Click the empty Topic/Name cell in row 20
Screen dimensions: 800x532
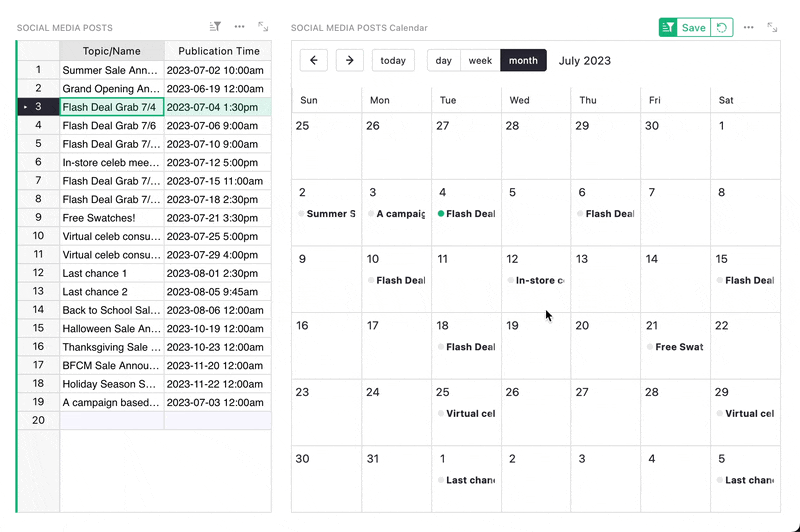tap(111, 421)
